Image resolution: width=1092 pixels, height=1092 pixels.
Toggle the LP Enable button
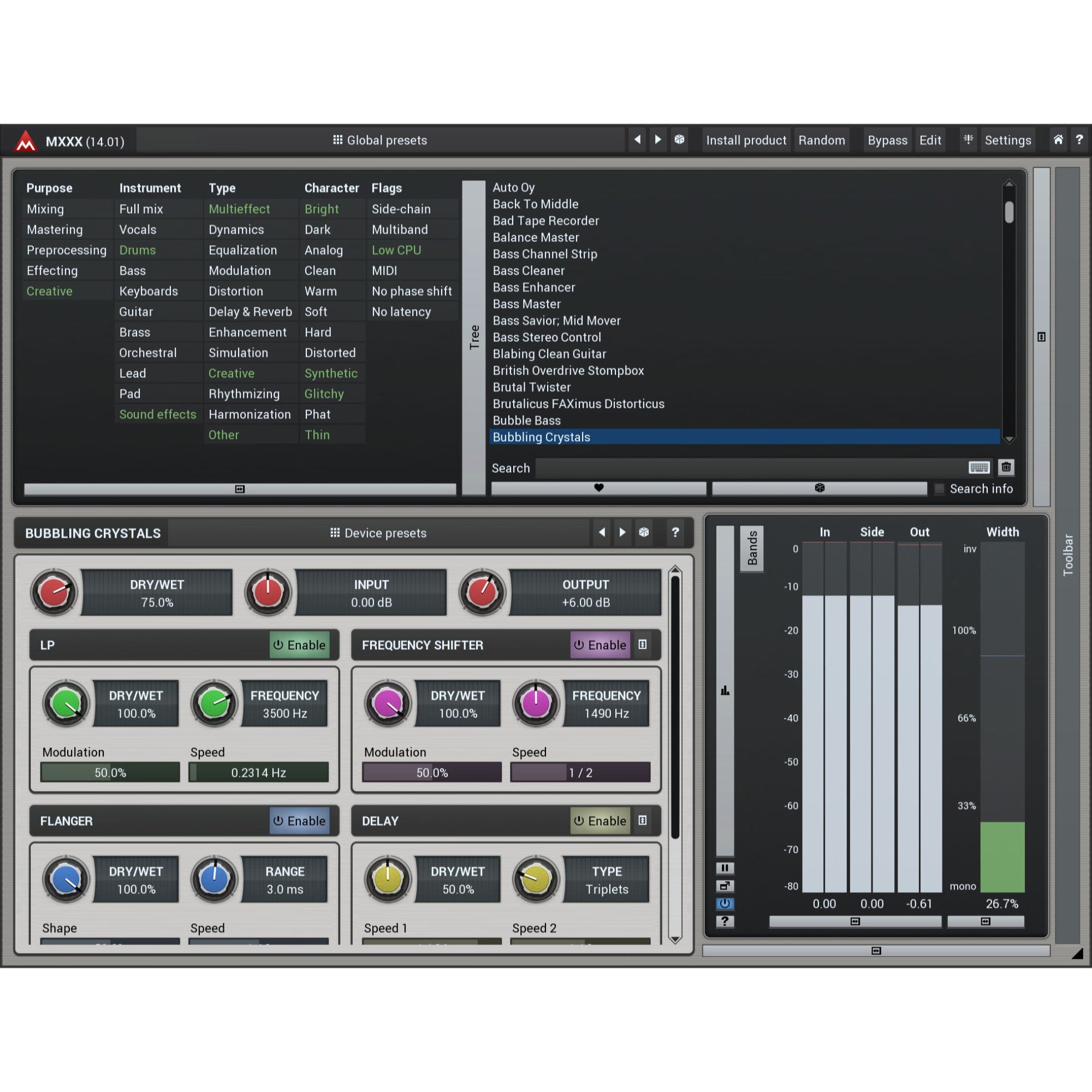pos(300,645)
